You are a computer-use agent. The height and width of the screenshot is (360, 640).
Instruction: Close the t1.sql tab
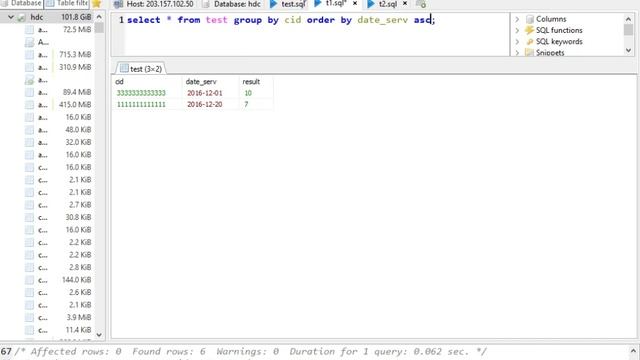[355, 3]
